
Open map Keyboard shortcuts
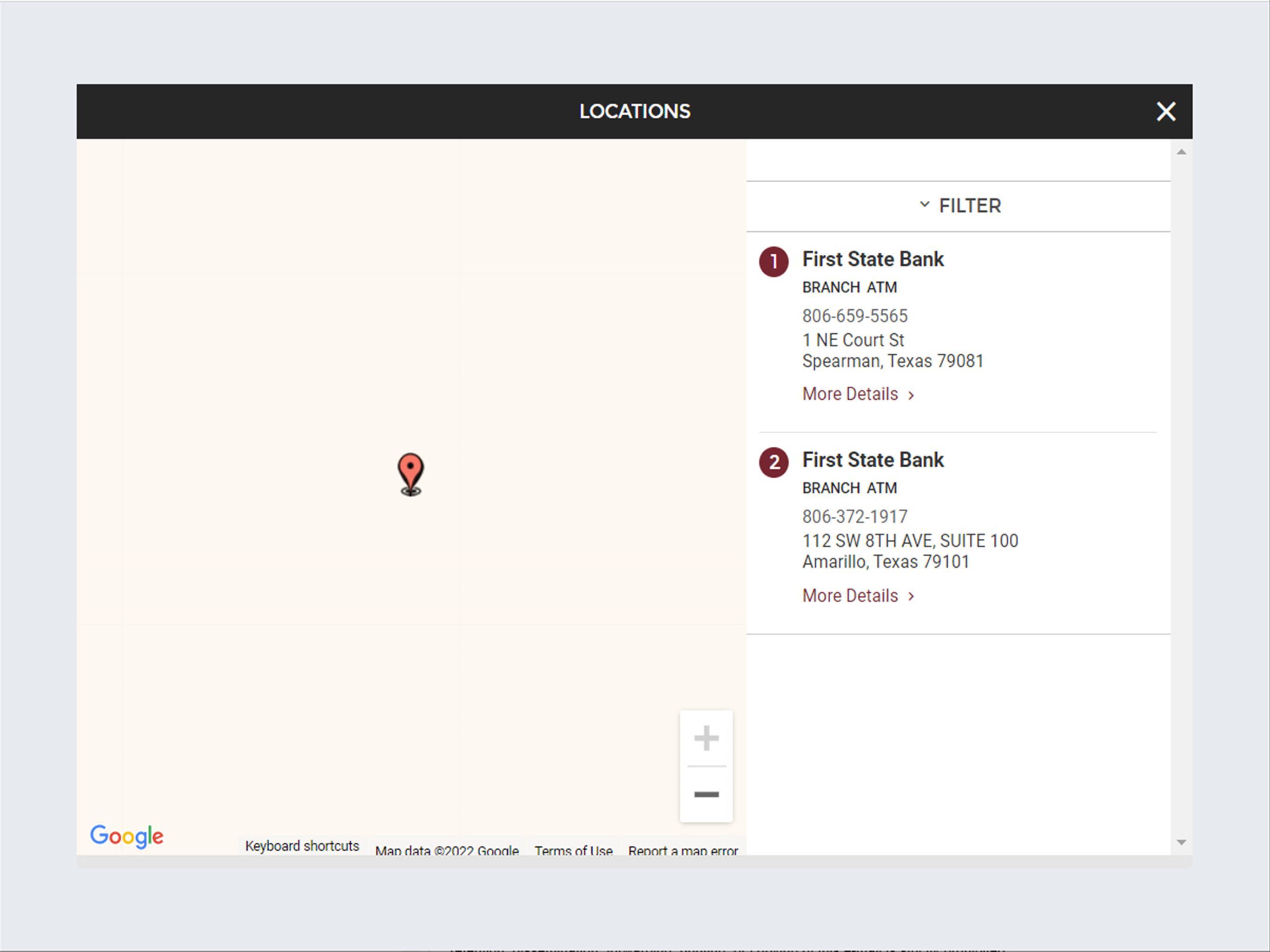[x=302, y=846]
